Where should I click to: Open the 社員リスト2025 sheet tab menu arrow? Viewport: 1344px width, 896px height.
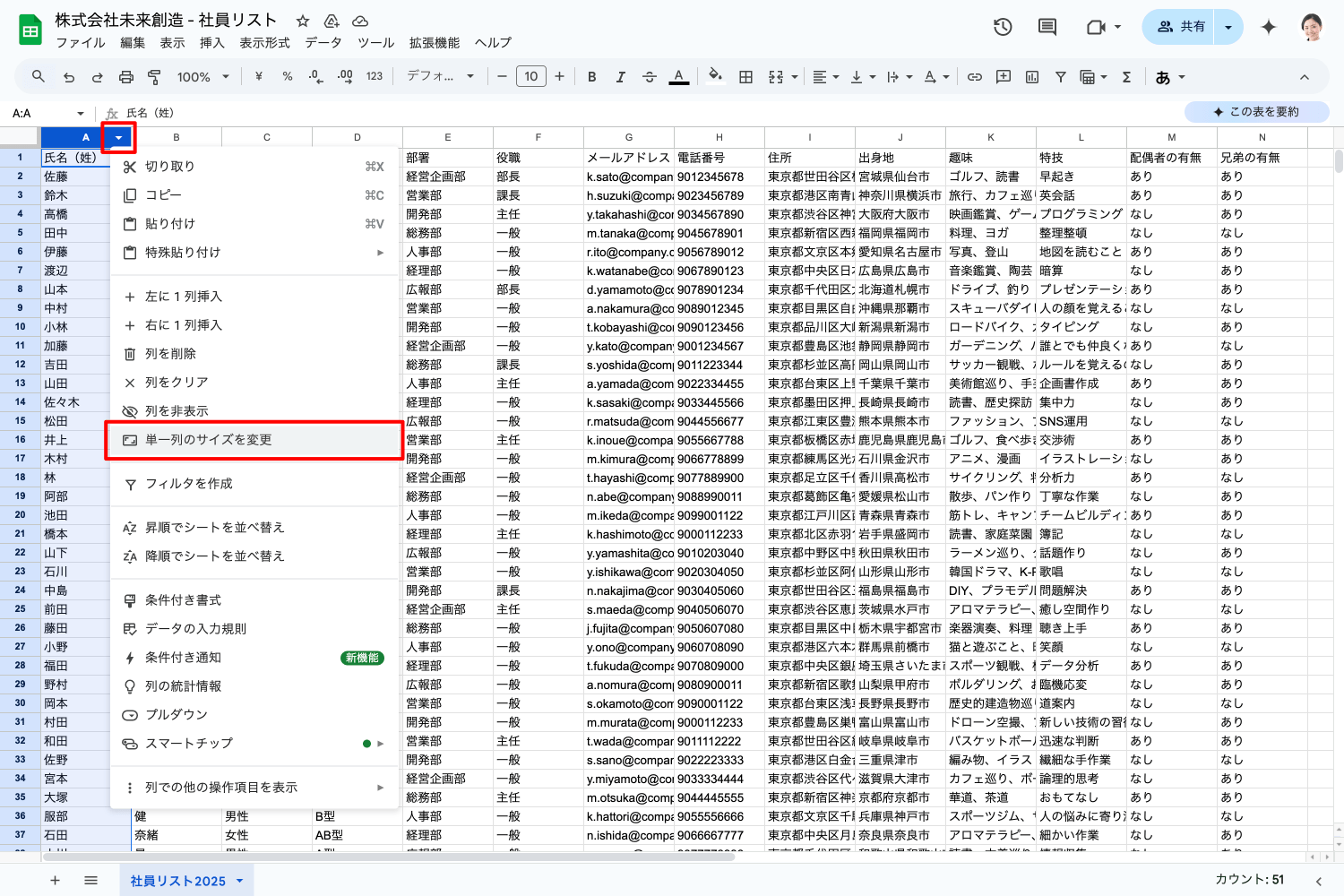pyautogui.click(x=240, y=881)
